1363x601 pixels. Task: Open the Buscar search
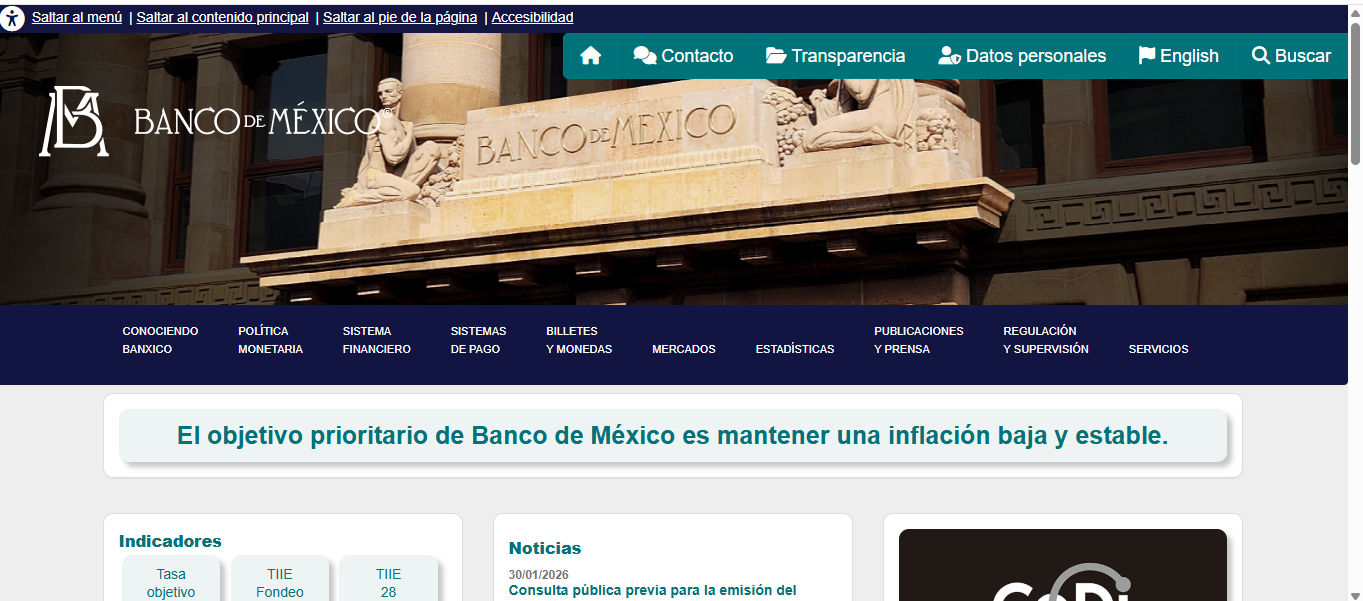tap(1291, 56)
